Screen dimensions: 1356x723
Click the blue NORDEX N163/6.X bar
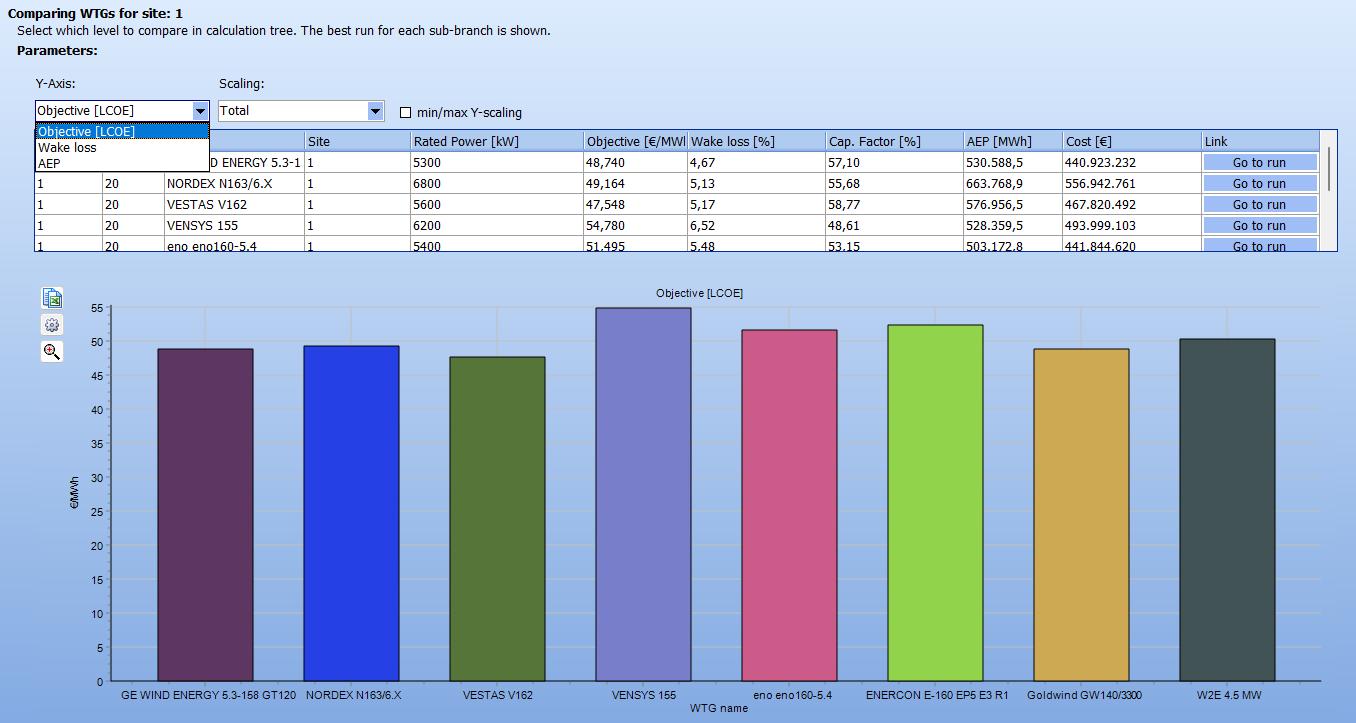click(351, 513)
